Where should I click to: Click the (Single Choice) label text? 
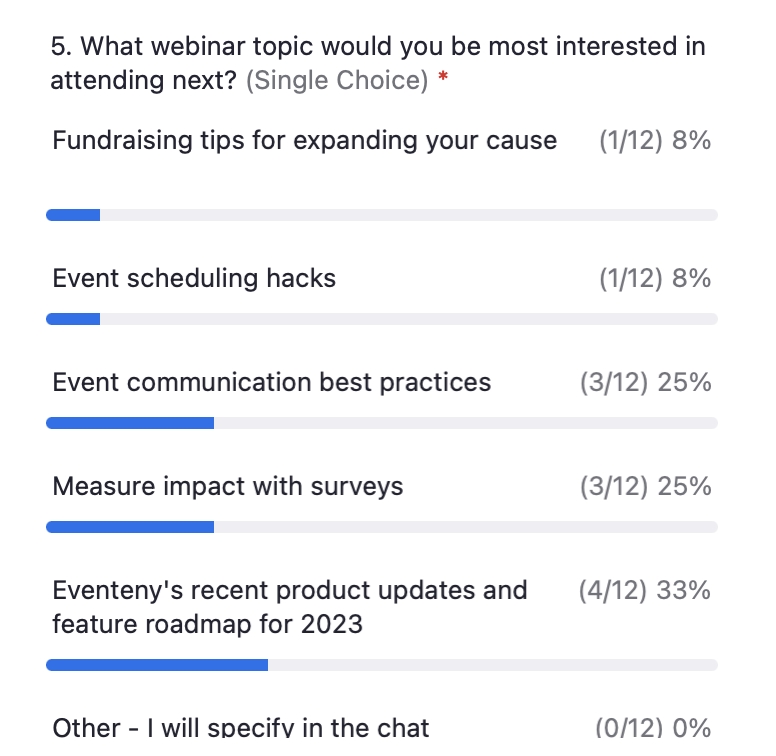[x=337, y=80]
